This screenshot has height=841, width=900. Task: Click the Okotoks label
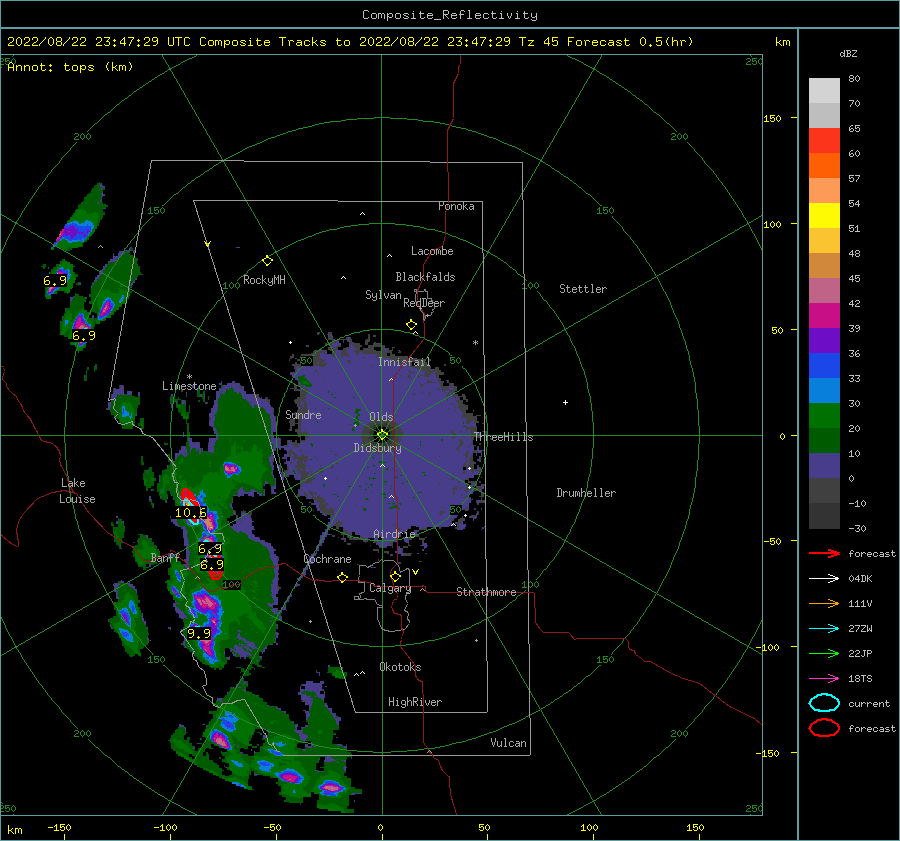(400, 667)
